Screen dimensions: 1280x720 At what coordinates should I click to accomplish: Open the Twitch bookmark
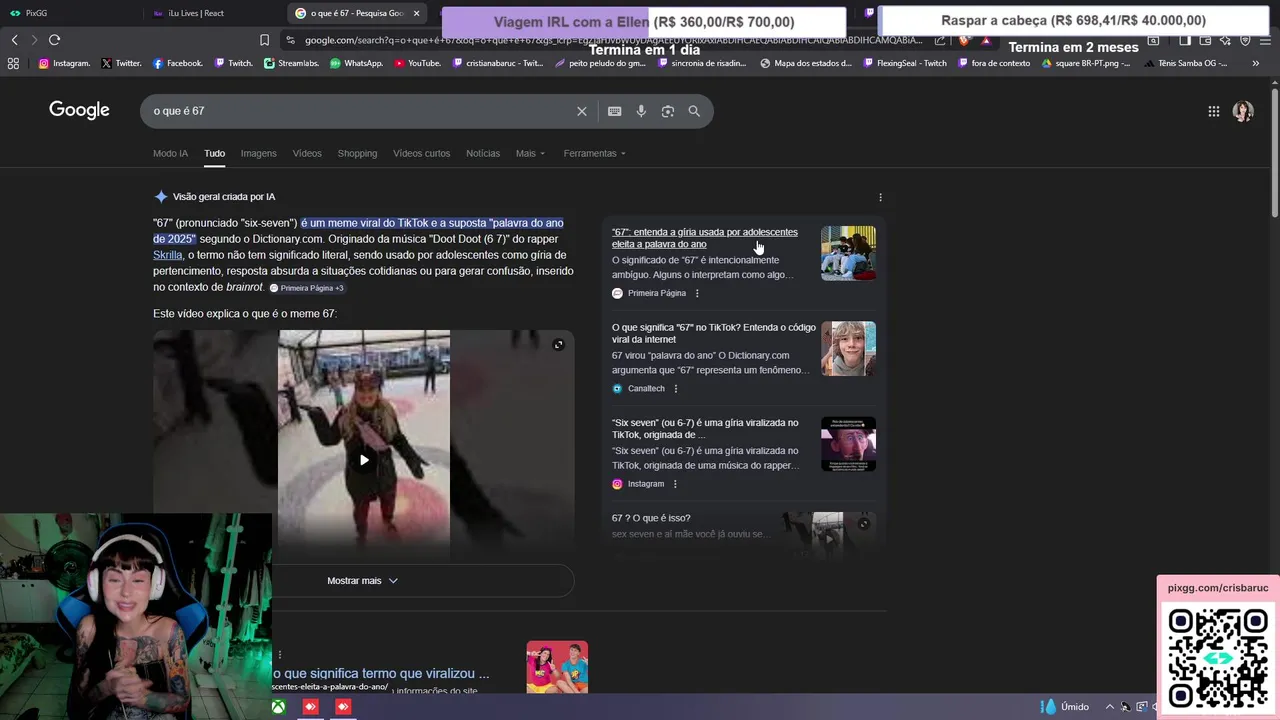(233, 63)
